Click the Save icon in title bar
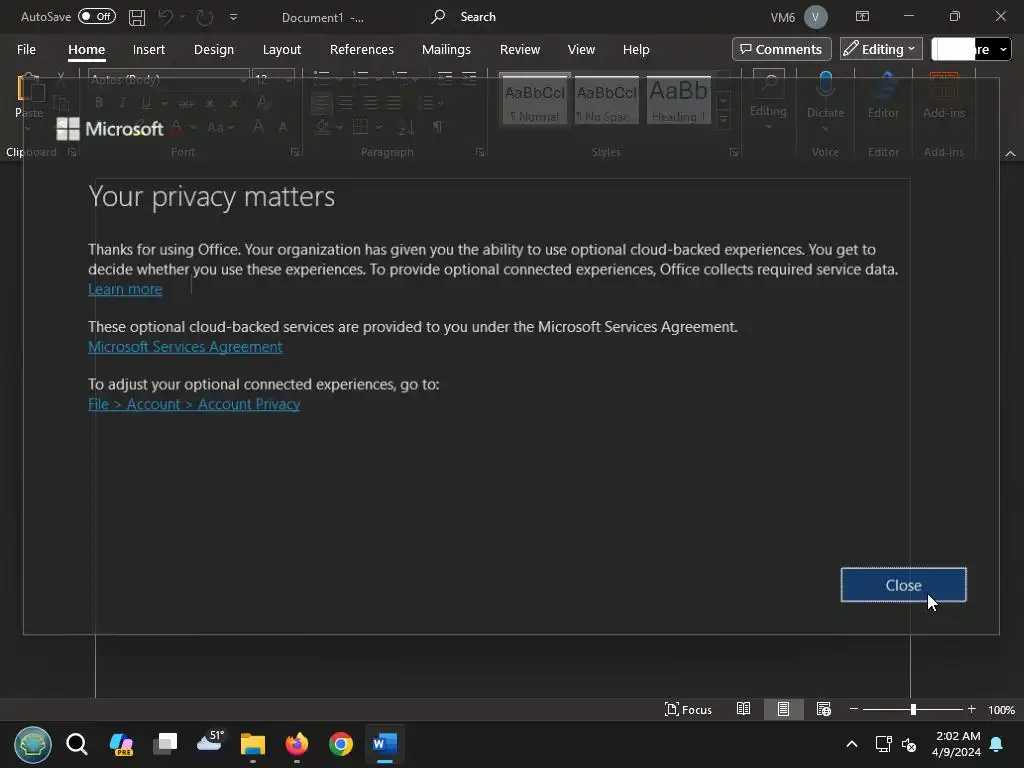 click(136, 17)
